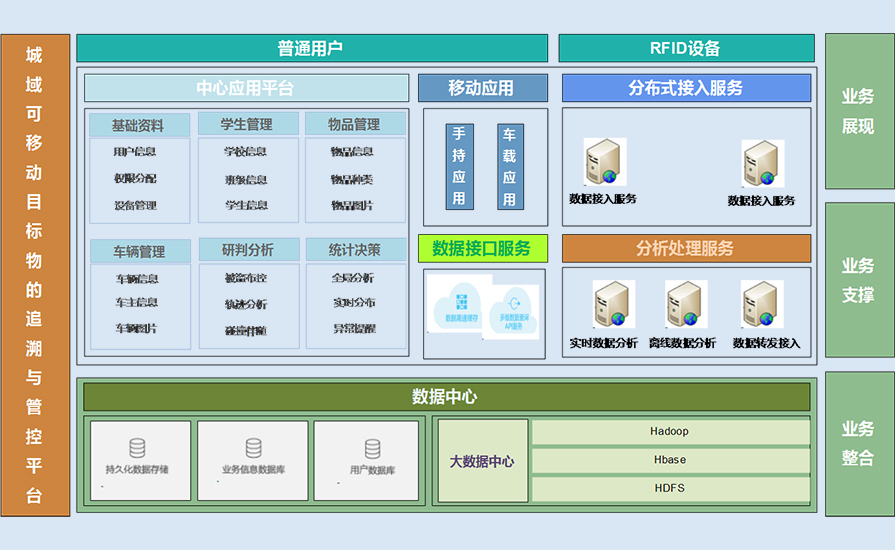Image resolution: width=895 pixels, height=550 pixels.
Task: Click the Hadoop row
Action: (x=670, y=432)
